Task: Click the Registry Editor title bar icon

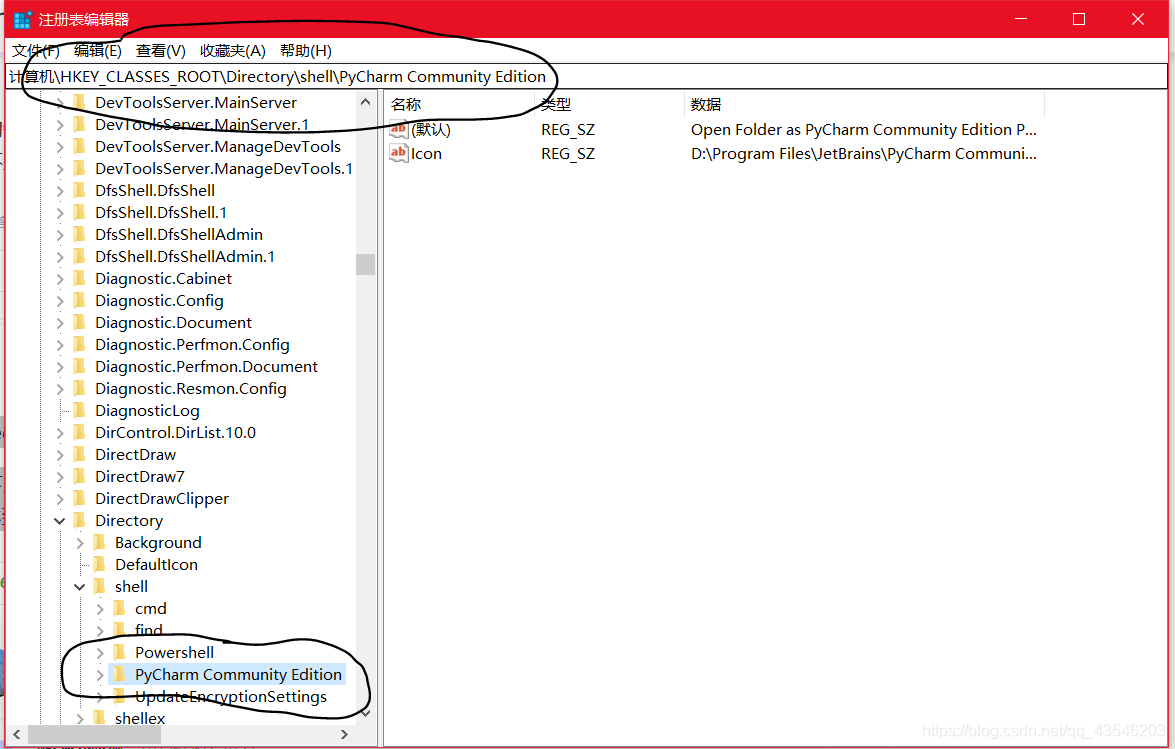Action: [x=22, y=19]
